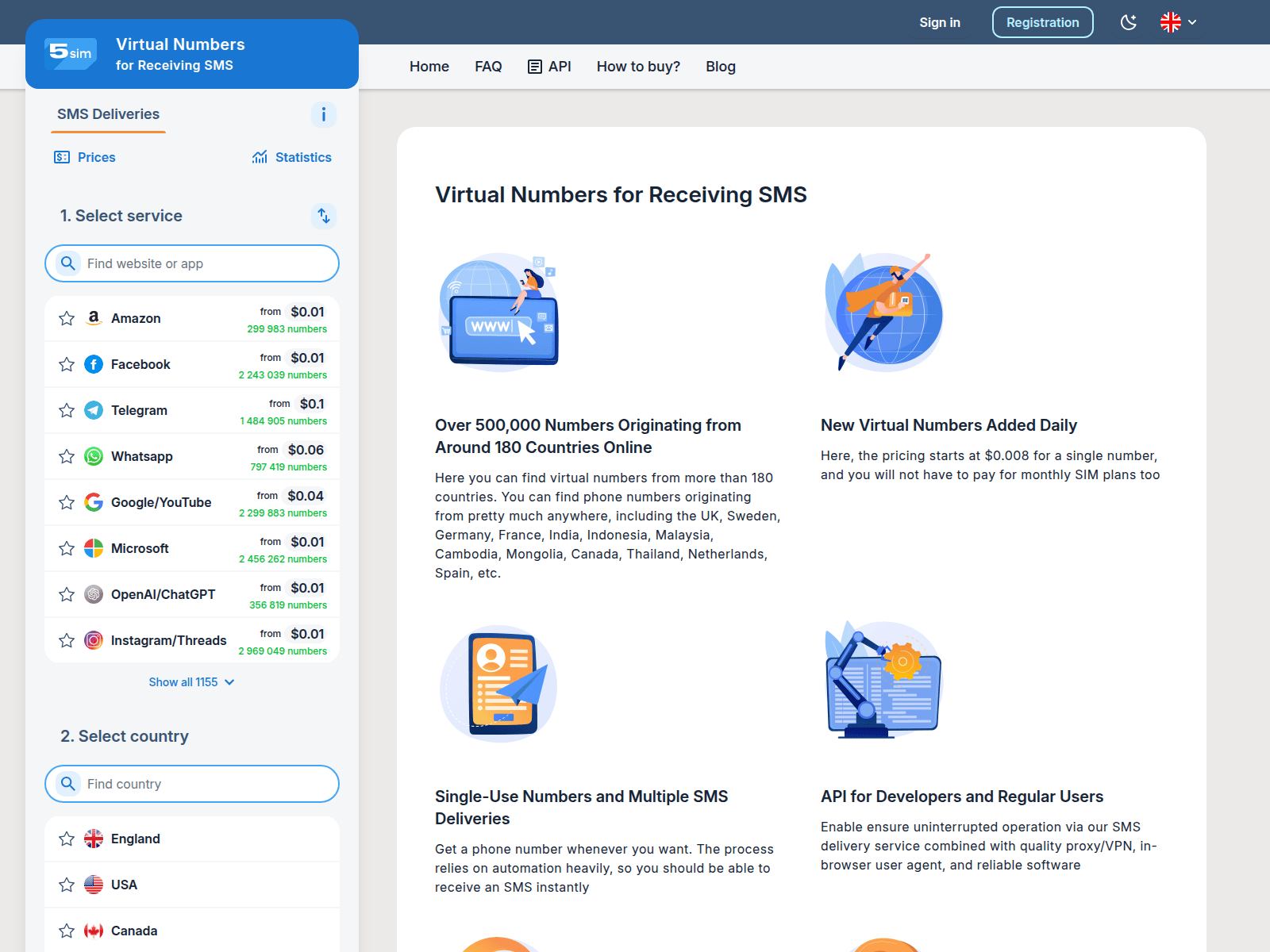
Task: Favorite Microsoft with its star
Action: tap(67, 548)
